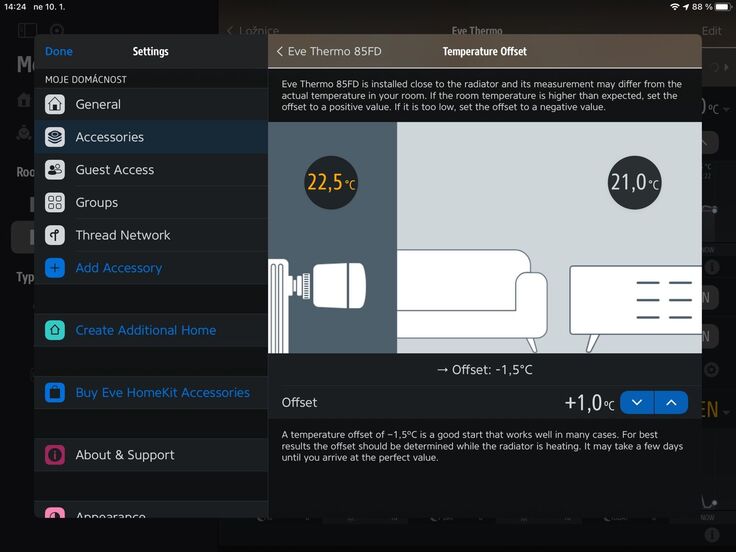736x552 pixels.
Task: Tap the Add Accessory plus icon
Action: point(55,268)
